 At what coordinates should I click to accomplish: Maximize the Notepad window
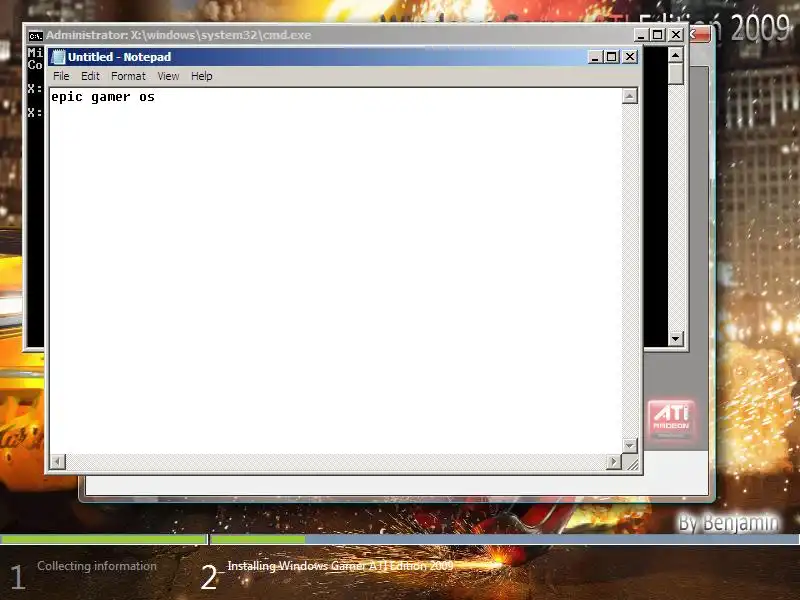tap(611, 57)
